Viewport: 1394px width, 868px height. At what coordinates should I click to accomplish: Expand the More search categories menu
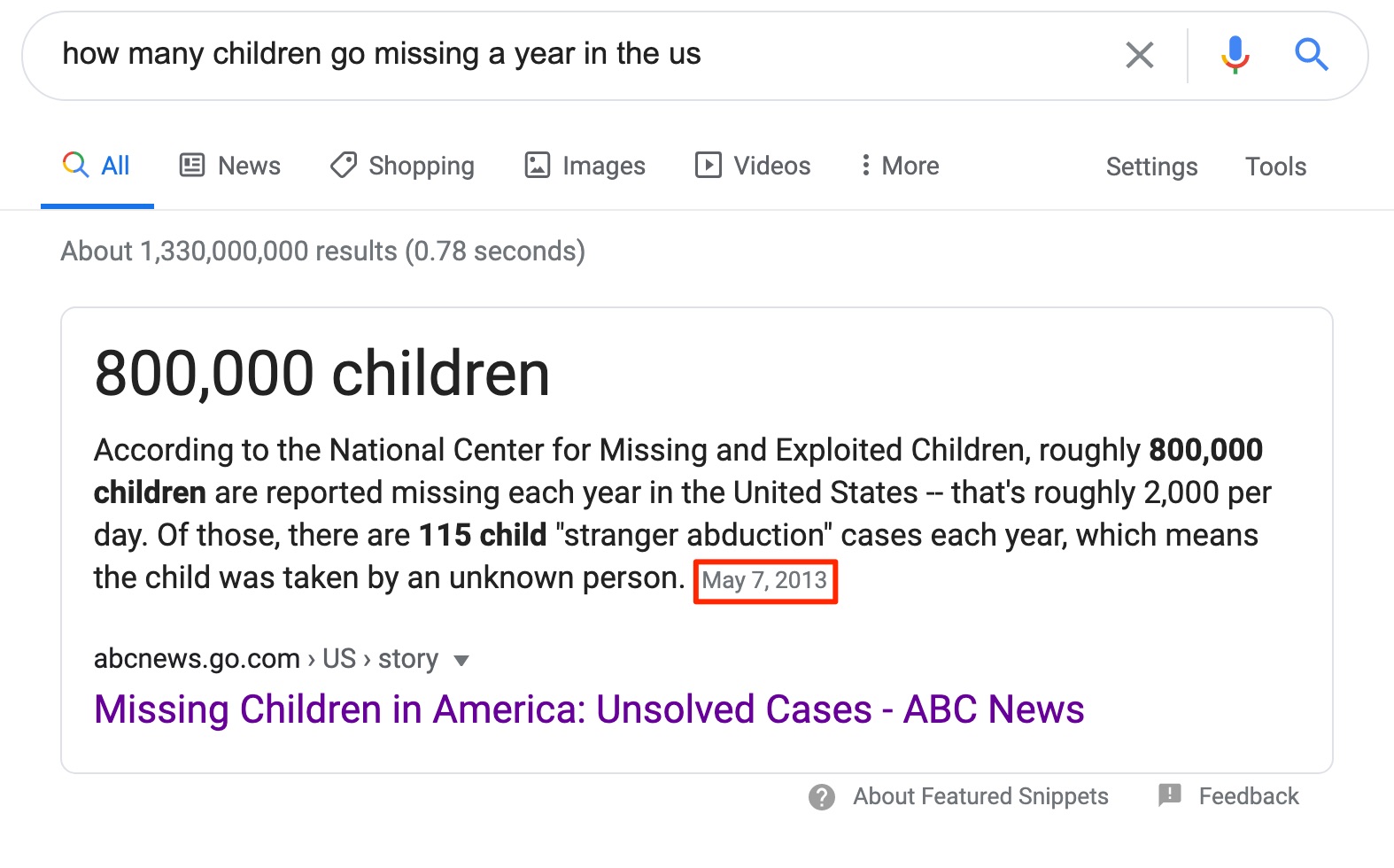(x=901, y=166)
